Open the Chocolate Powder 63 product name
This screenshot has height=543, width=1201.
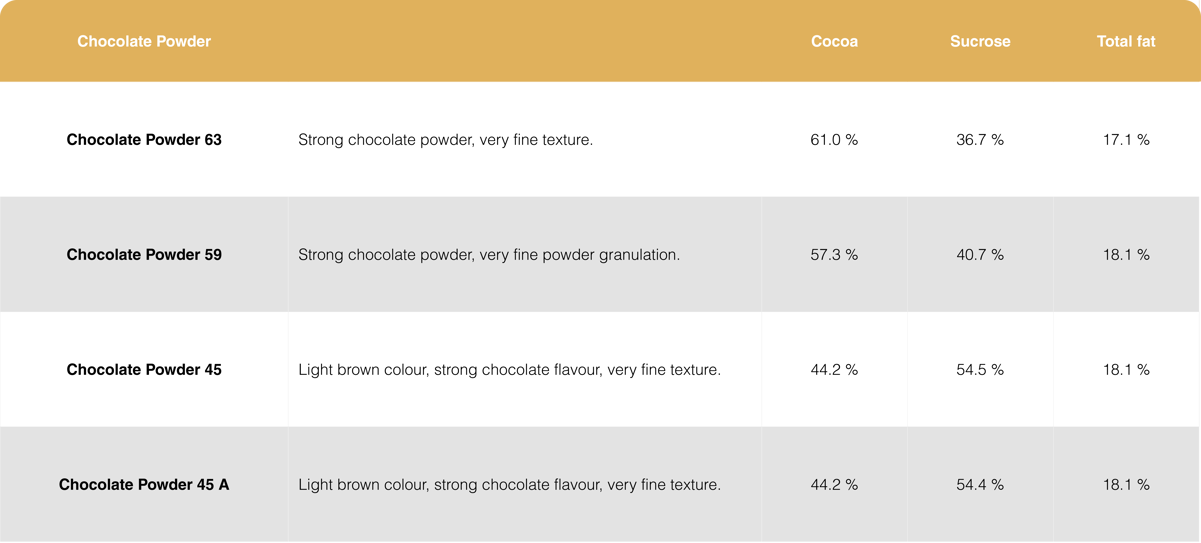coord(144,140)
